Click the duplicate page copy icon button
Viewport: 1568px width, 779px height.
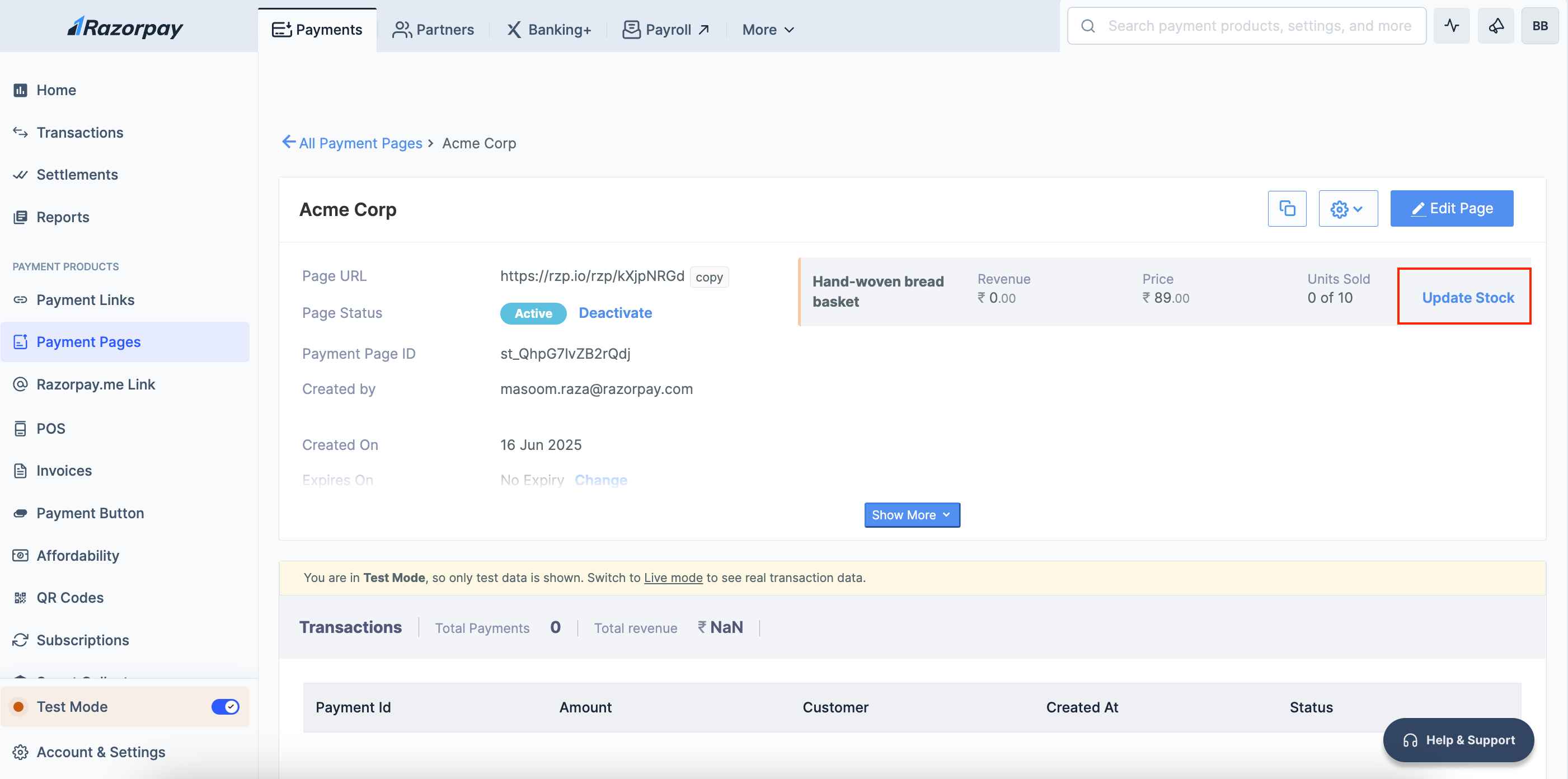[1287, 209]
